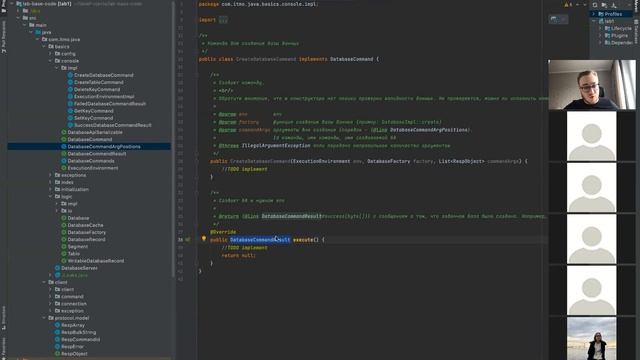Click the project tree vertical scrollbar

pyautogui.click(x=173, y=139)
